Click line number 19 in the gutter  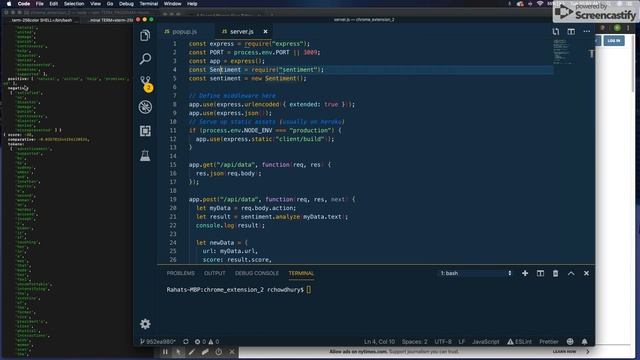[173, 200]
